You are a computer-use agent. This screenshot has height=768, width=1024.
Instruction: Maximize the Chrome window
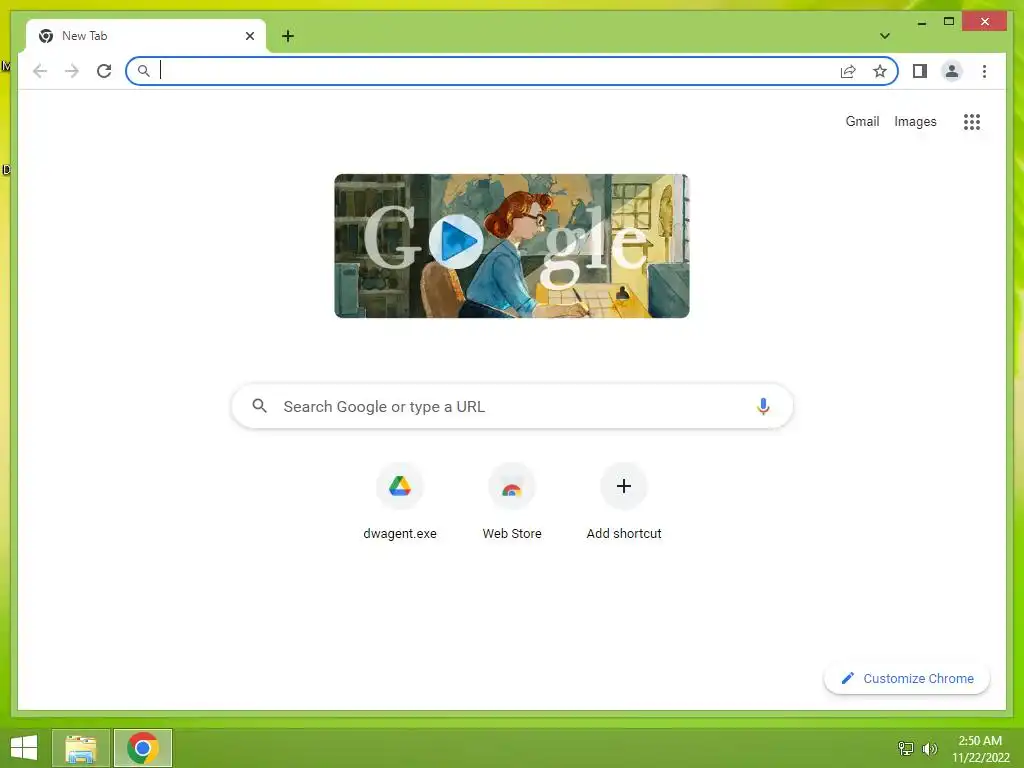(949, 22)
